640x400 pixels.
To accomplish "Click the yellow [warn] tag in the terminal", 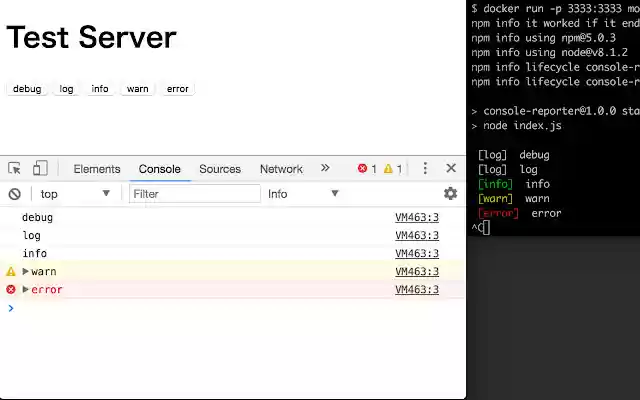I will pyautogui.click(x=495, y=199).
